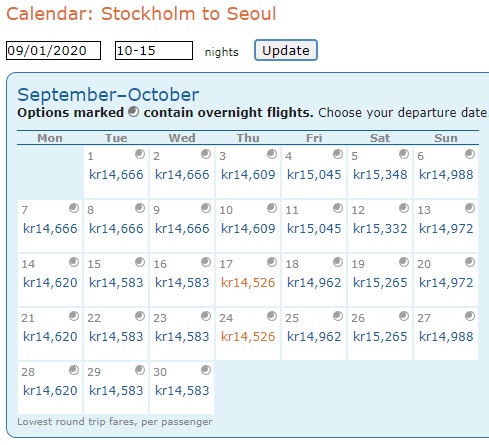Choose kr15,348 fare on September 5

coord(380,175)
